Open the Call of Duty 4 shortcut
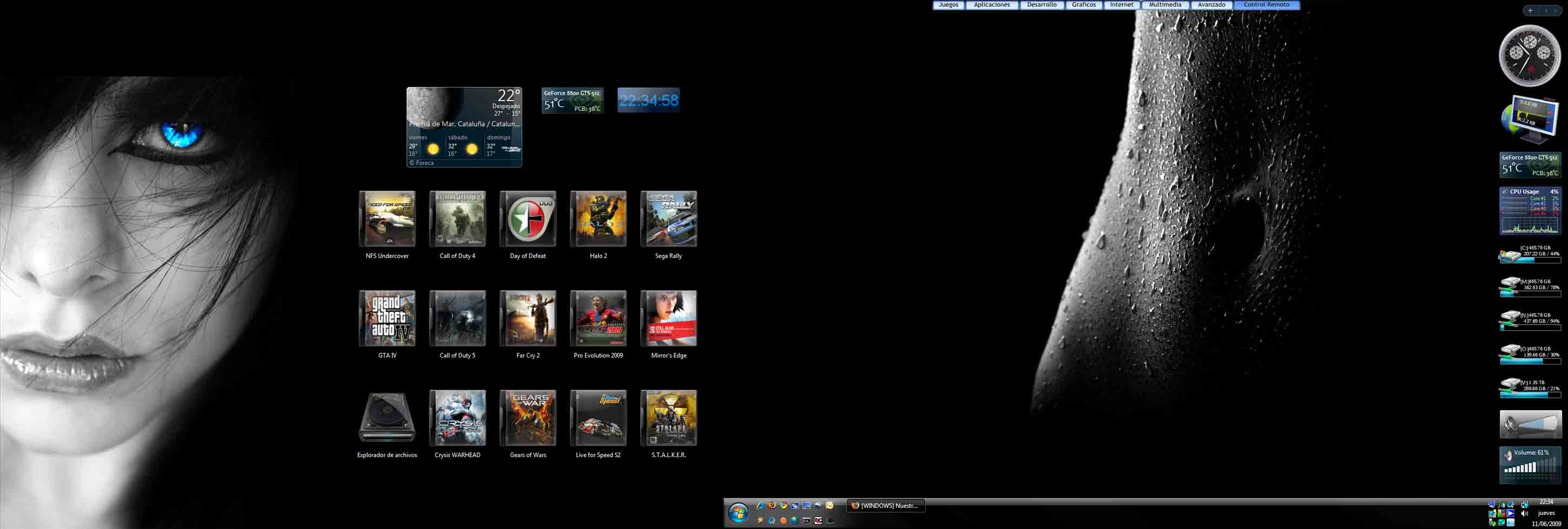 pyautogui.click(x=457, y=219)
